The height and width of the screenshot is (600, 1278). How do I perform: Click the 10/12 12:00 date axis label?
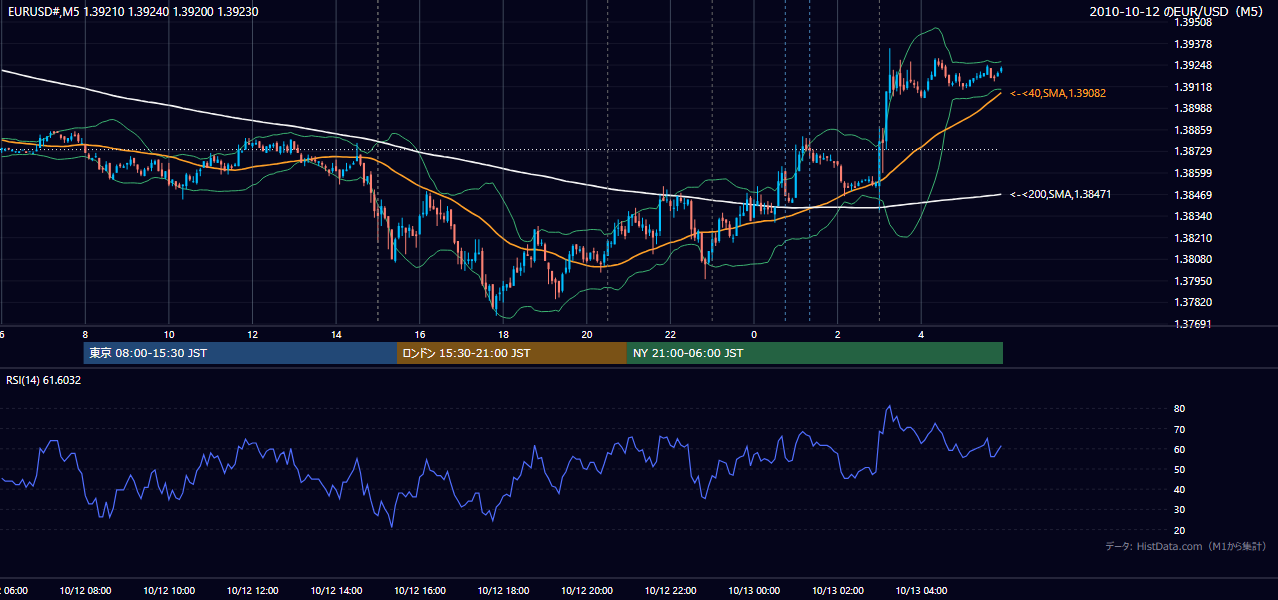pyautogui.click(x=252, y=591)
